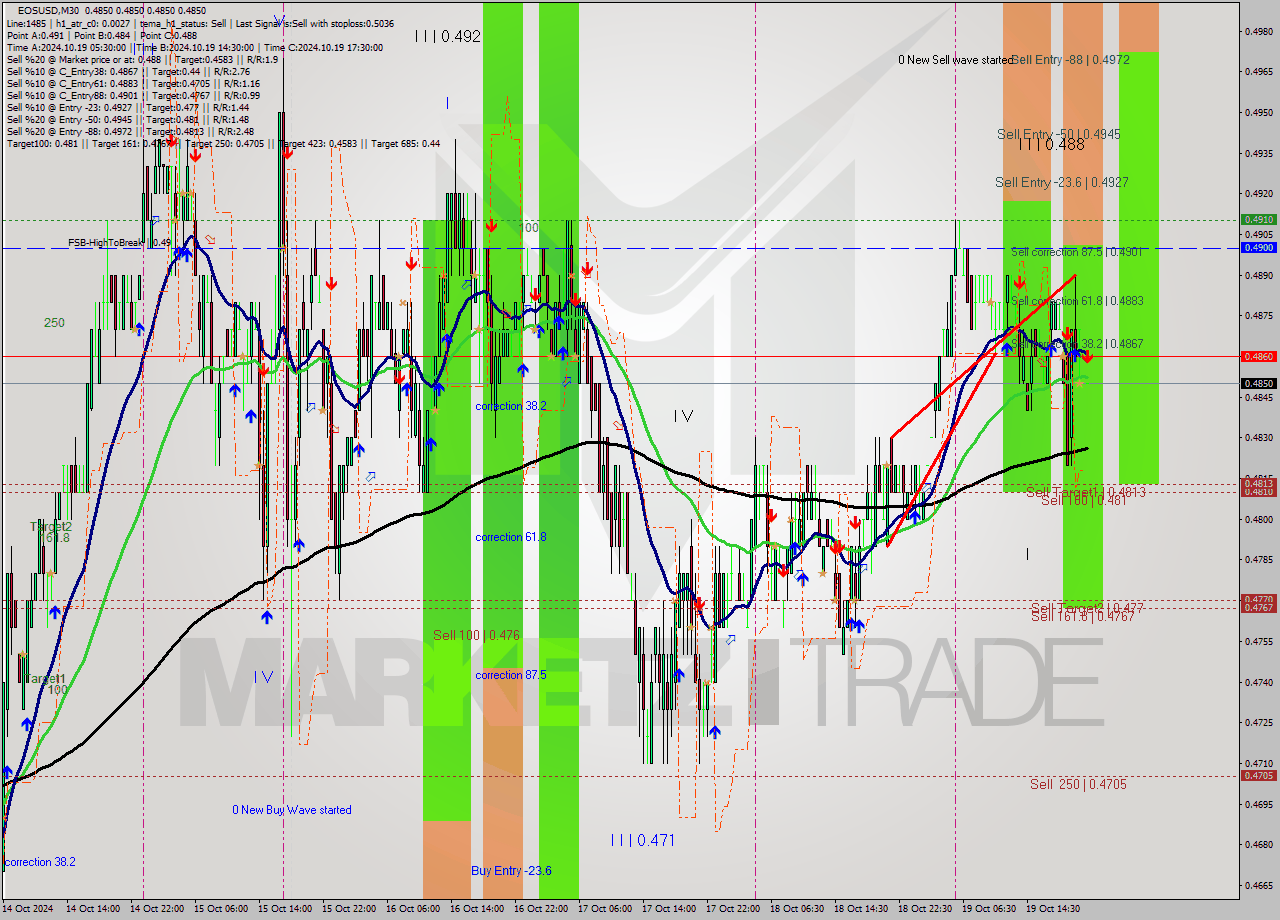The image size is (1280, 920).
Task: Click the 'I I I 0.488' wave label
Action: pyautogui.click(x=1051, y=144)
